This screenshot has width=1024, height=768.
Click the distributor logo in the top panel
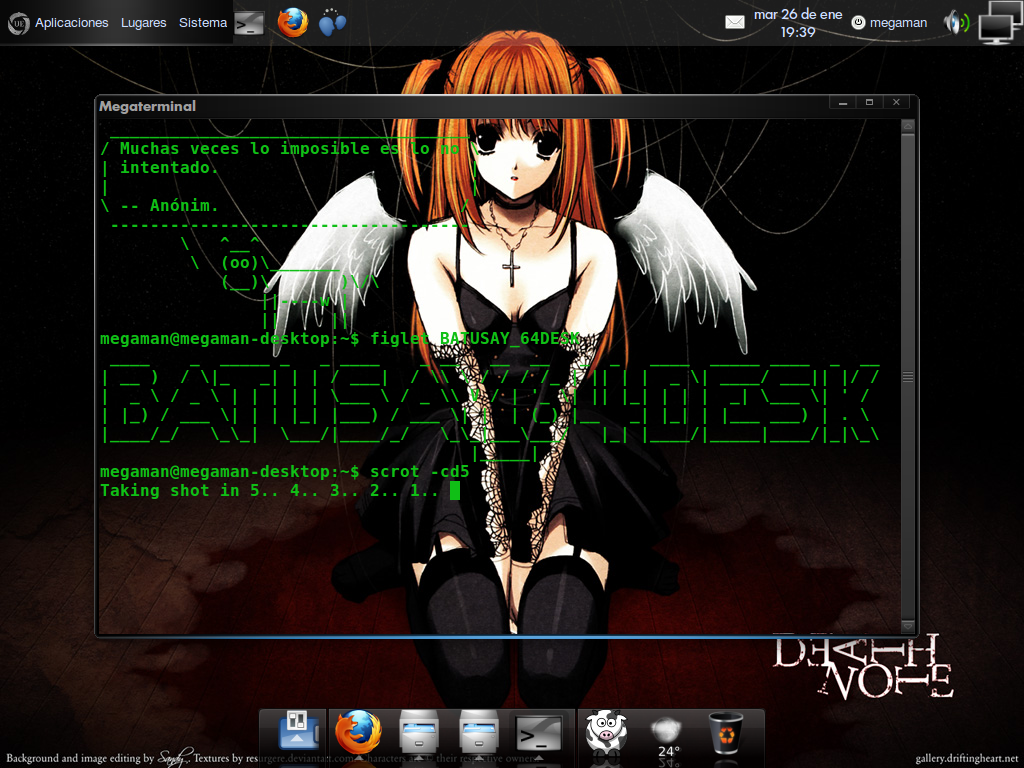pos(18,24)
